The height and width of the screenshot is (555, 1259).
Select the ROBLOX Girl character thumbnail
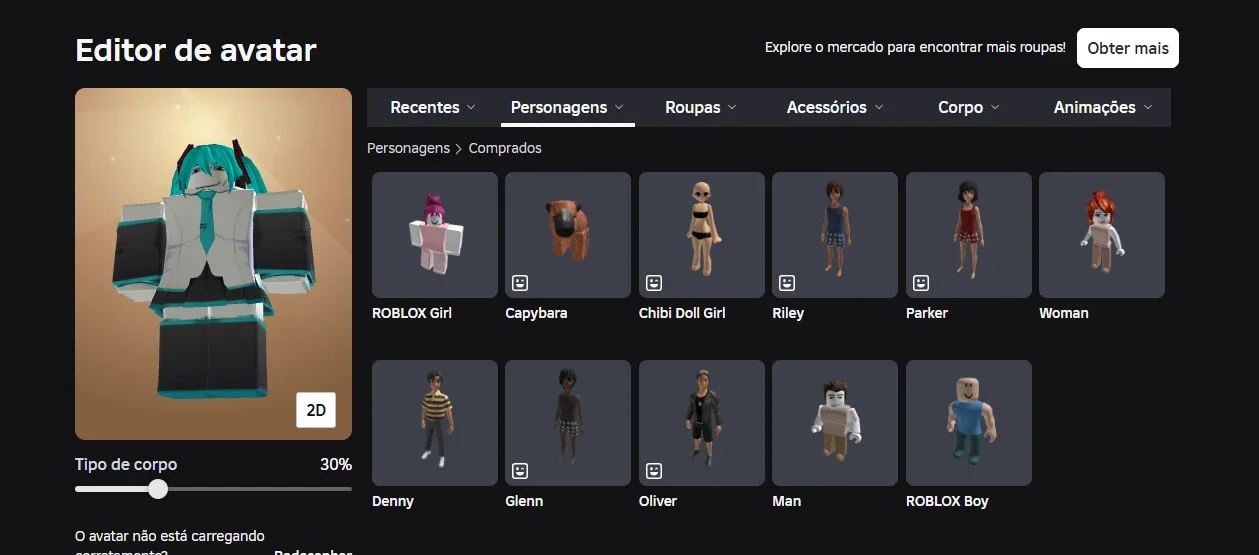(x=435, y=235)
